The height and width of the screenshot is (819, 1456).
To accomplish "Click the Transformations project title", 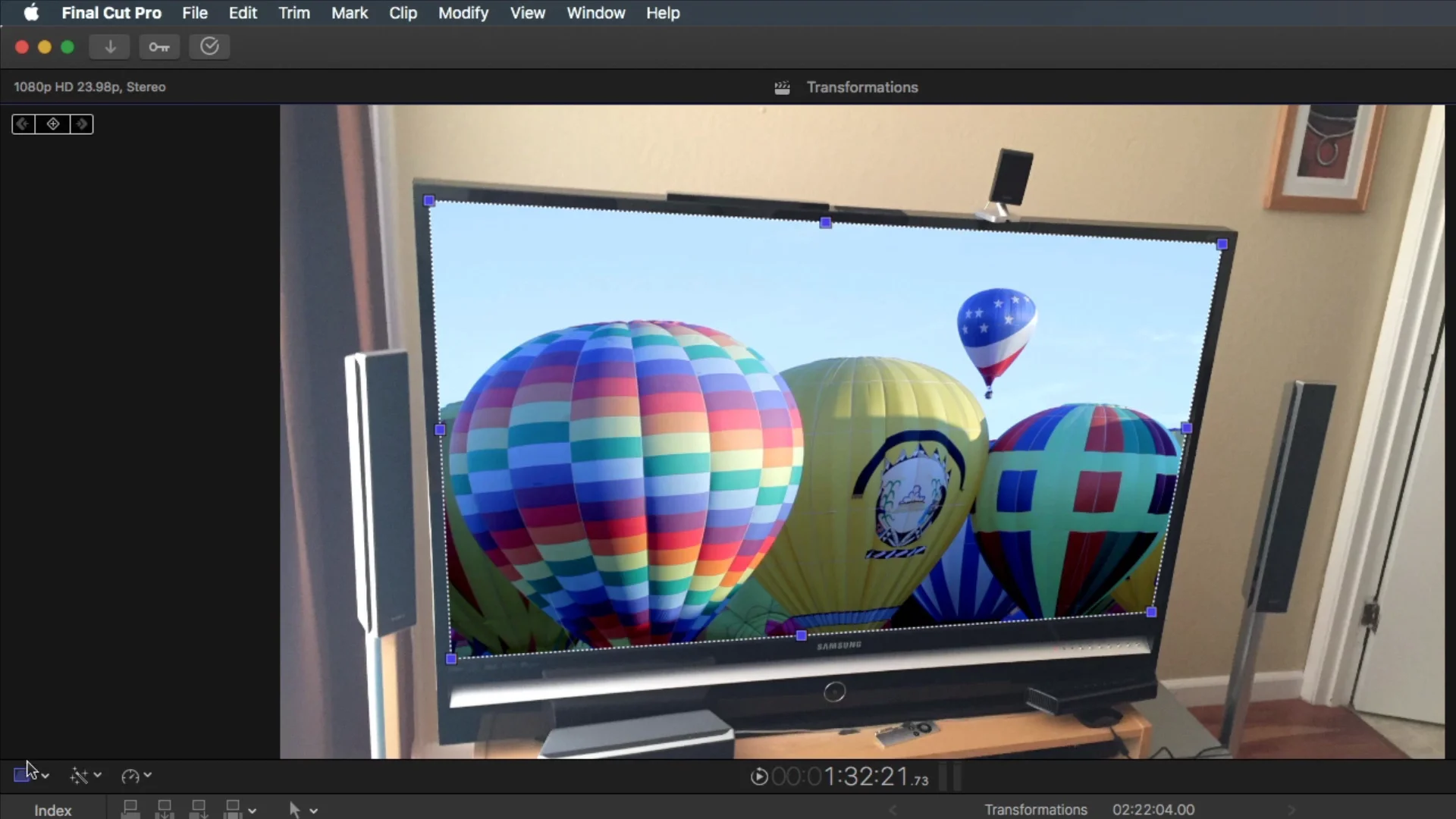I will click(x=861, y=87).
